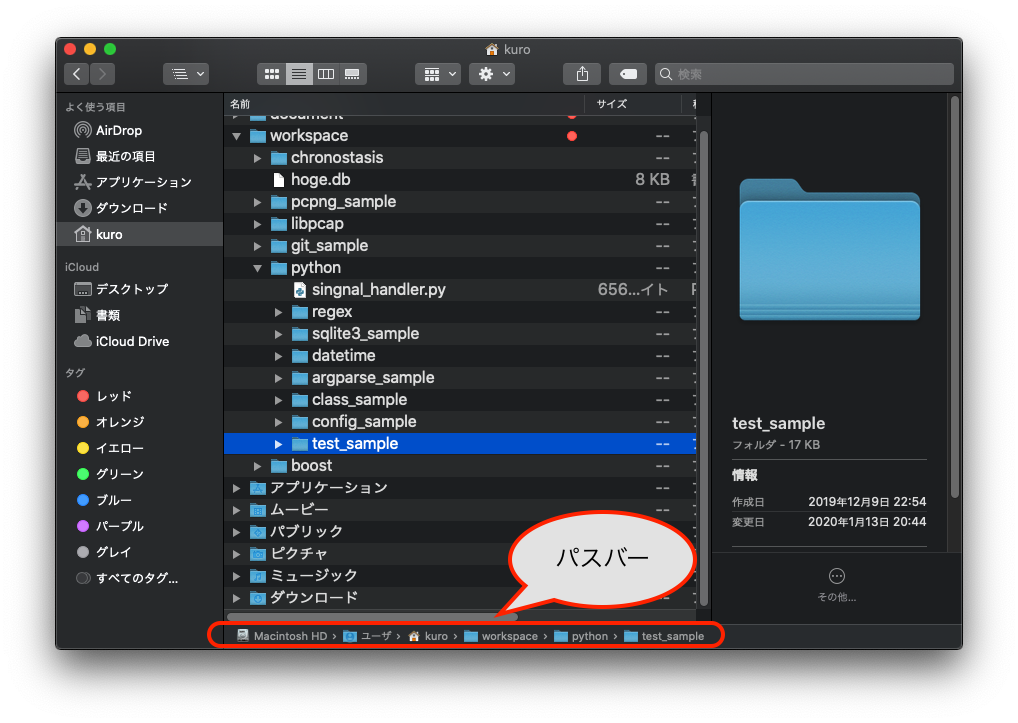The width and height of the screenshot is (1018, 723).
Task: Select the パブリック folder row
Action: 460,532
